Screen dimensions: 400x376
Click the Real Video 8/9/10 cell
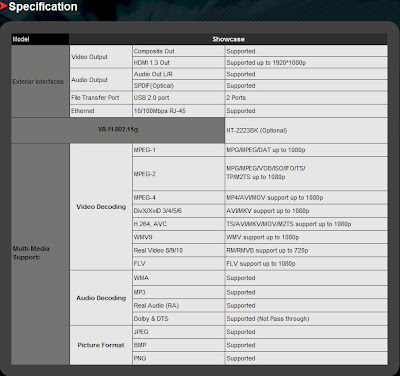(x=179, y=250)
